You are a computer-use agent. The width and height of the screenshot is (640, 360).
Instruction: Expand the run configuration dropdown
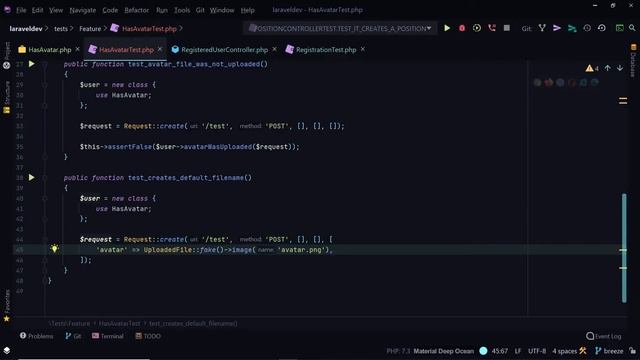pyautogui.click(x=429, y=28)
